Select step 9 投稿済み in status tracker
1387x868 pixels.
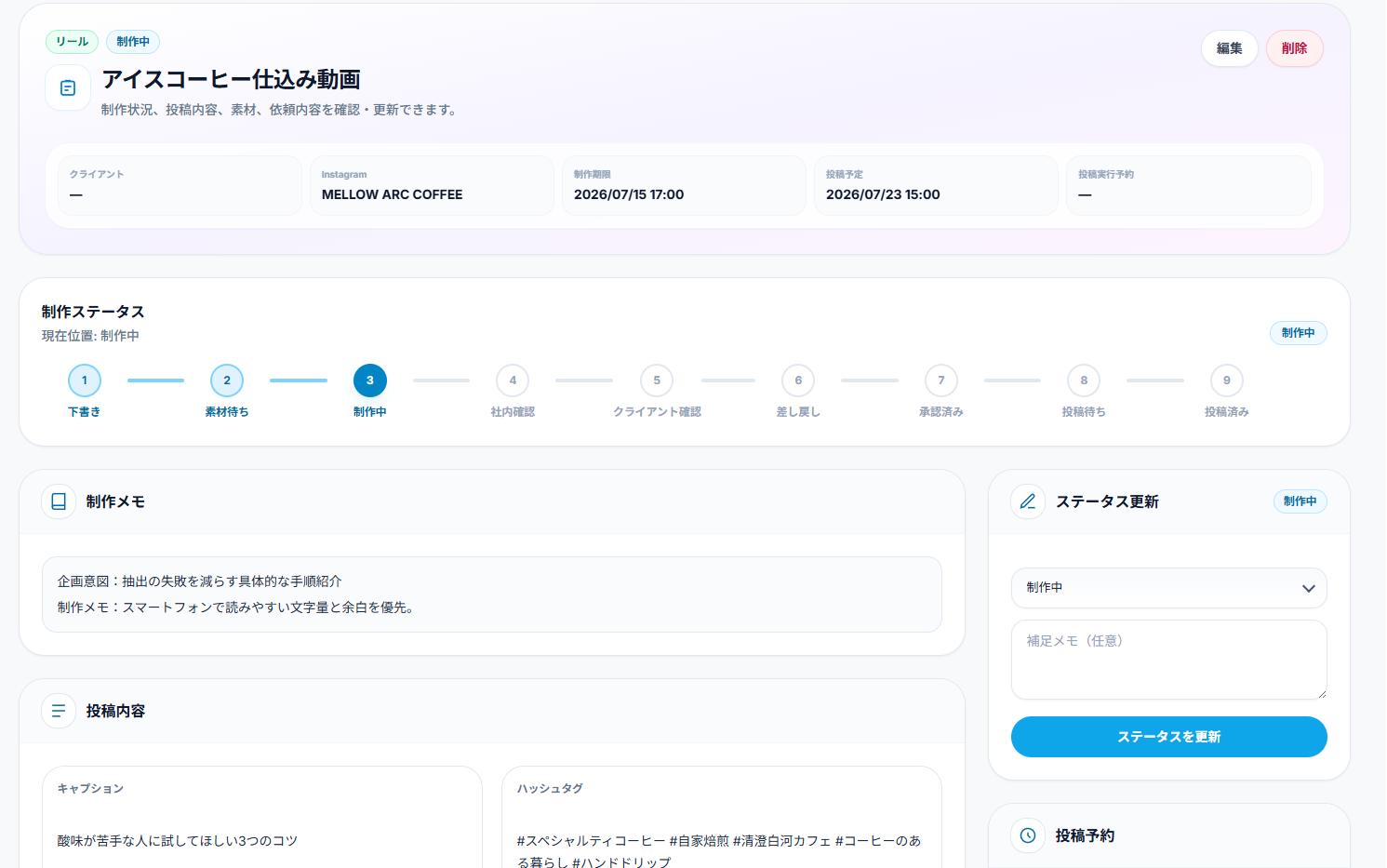1227,381
